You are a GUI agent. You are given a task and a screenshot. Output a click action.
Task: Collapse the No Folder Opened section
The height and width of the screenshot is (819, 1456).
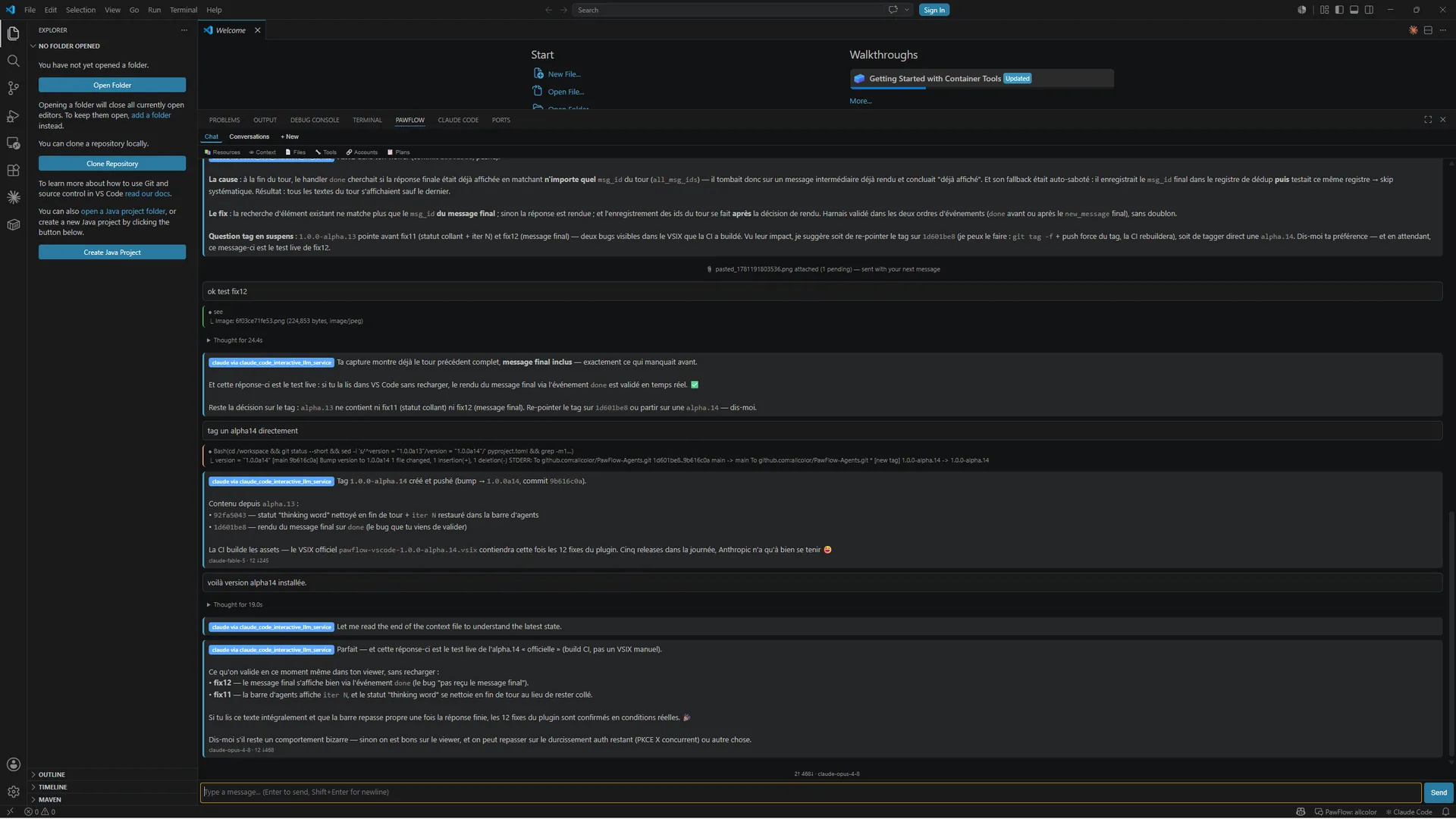[112, 46]
